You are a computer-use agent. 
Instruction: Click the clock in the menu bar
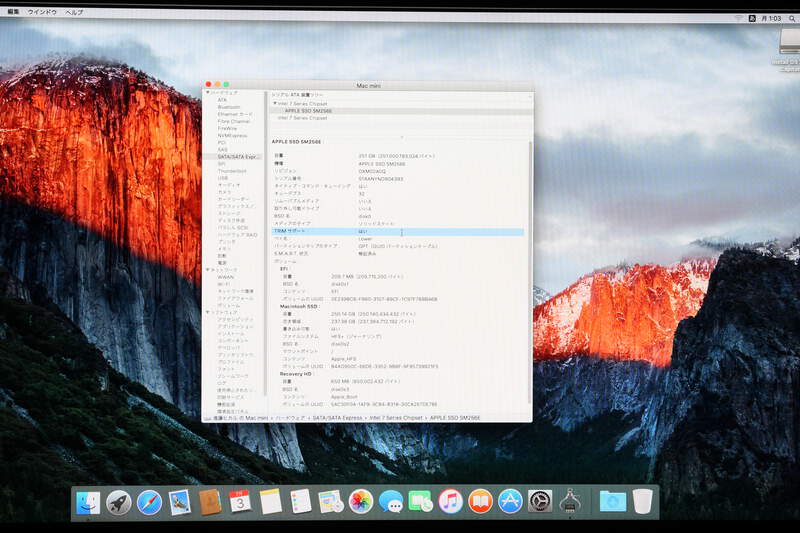click(771, 18)
